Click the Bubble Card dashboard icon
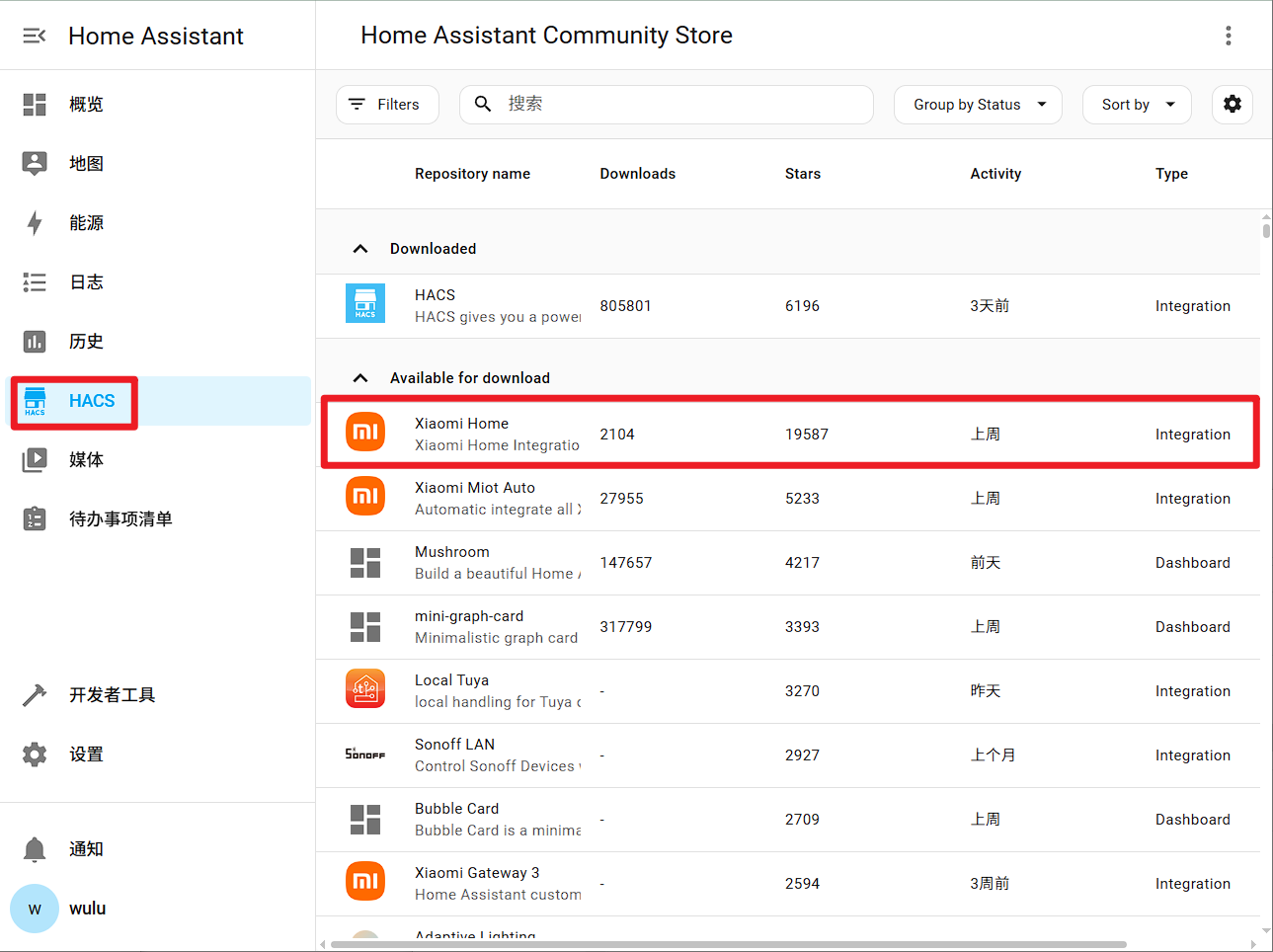Screen dimensions: 1273x952 (365, 820)
